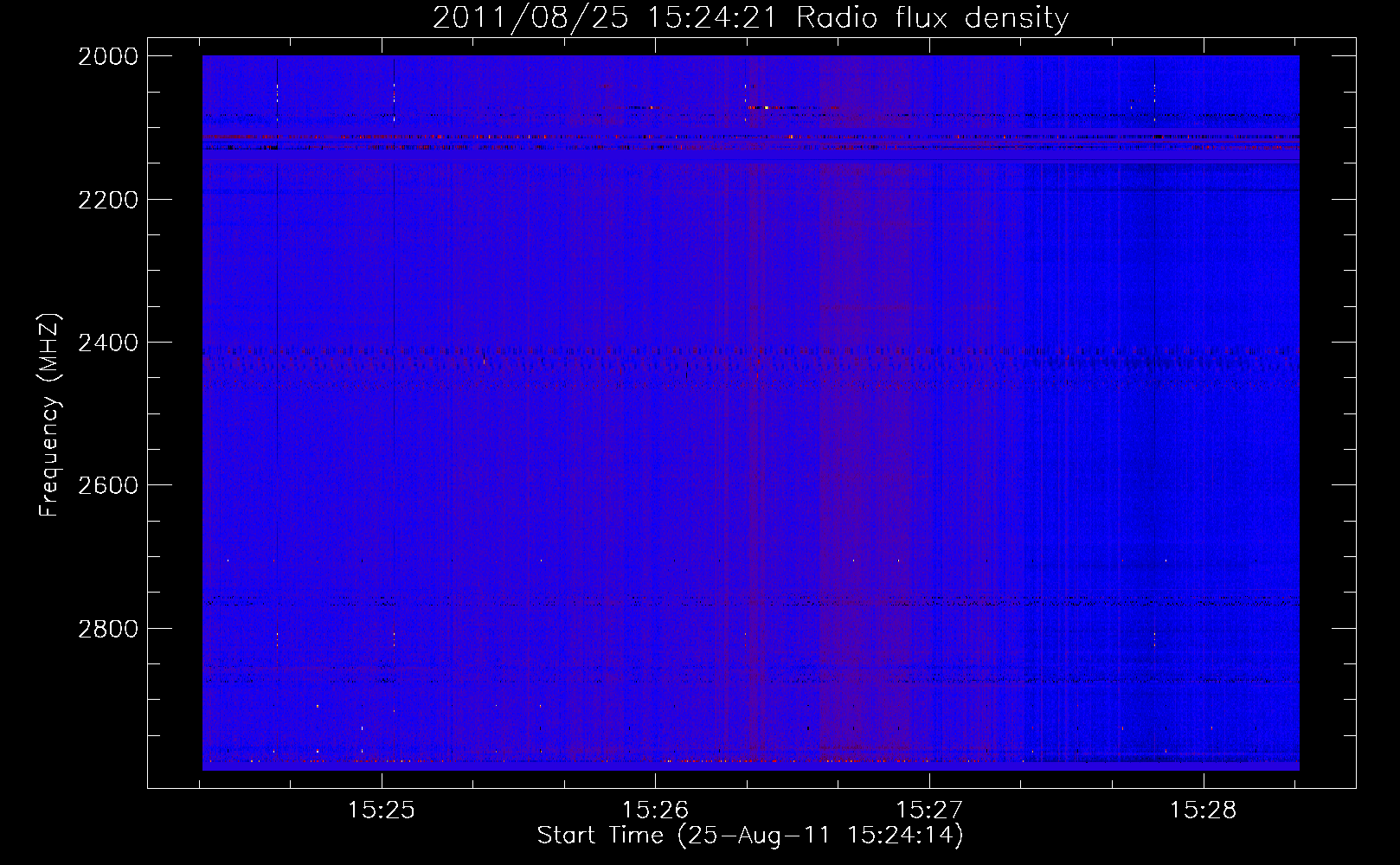
Task: Select the "Frequency (MHZ)" y-axis label
Action: tap(49, 414)
